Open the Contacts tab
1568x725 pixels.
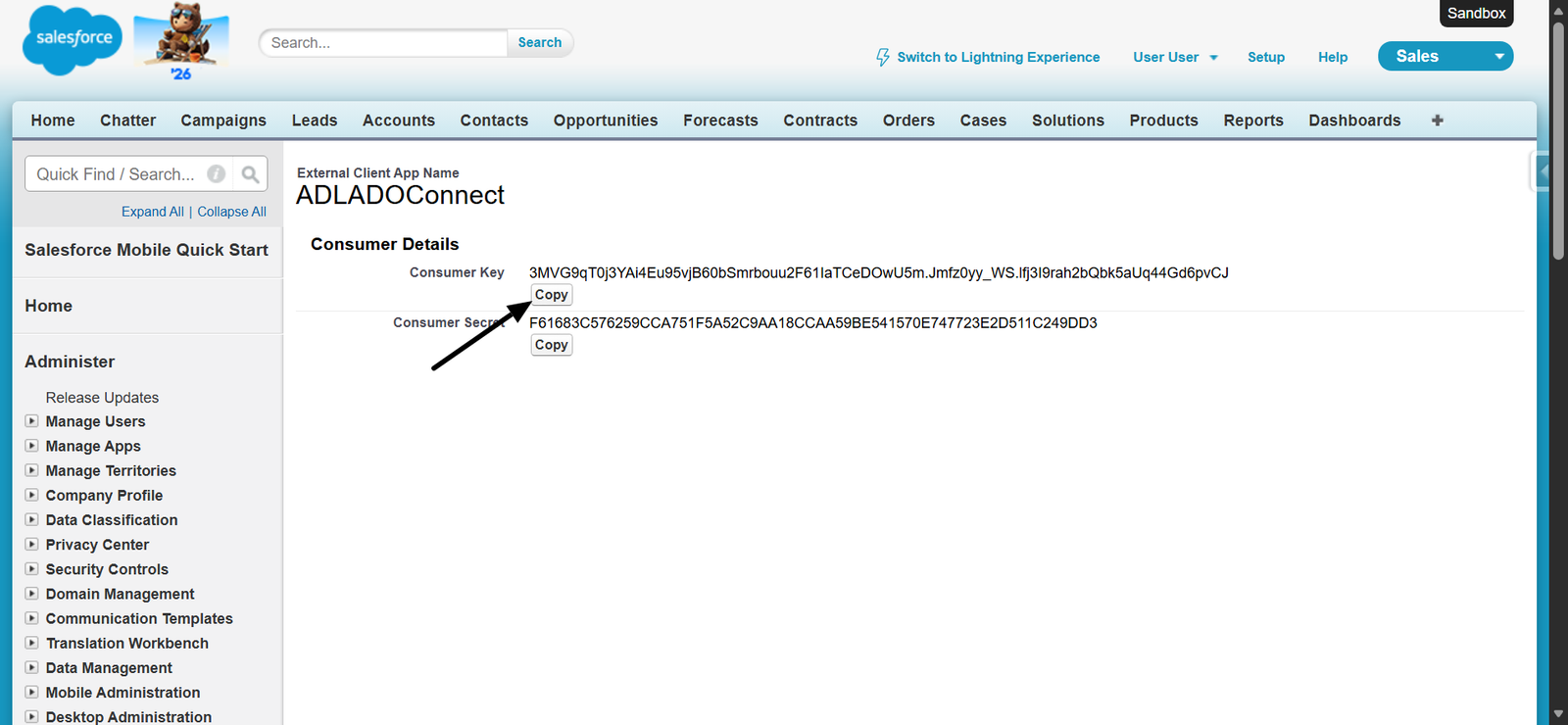click(494, 121)
